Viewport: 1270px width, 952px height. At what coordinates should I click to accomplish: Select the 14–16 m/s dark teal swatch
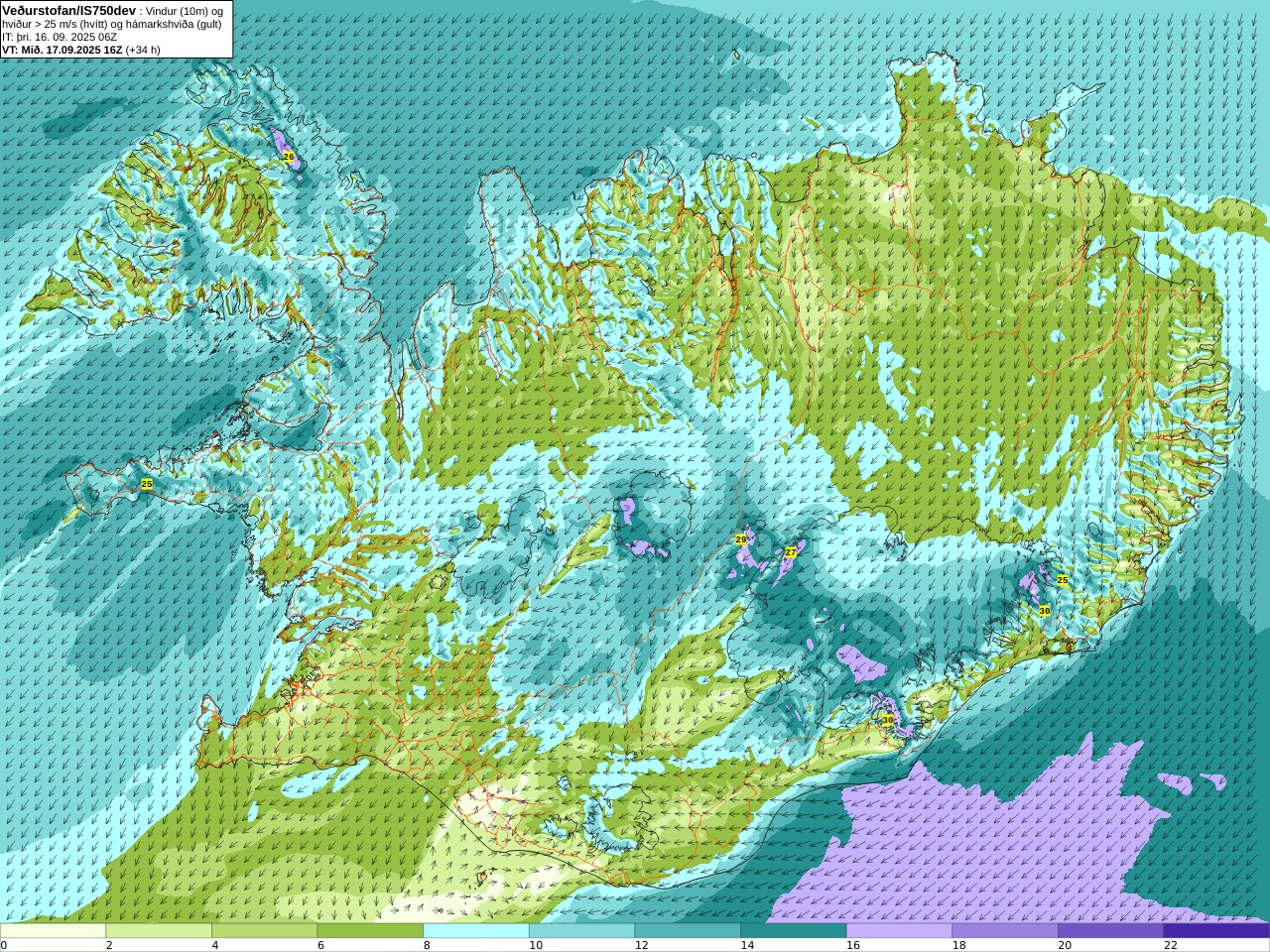coord(794,931)
